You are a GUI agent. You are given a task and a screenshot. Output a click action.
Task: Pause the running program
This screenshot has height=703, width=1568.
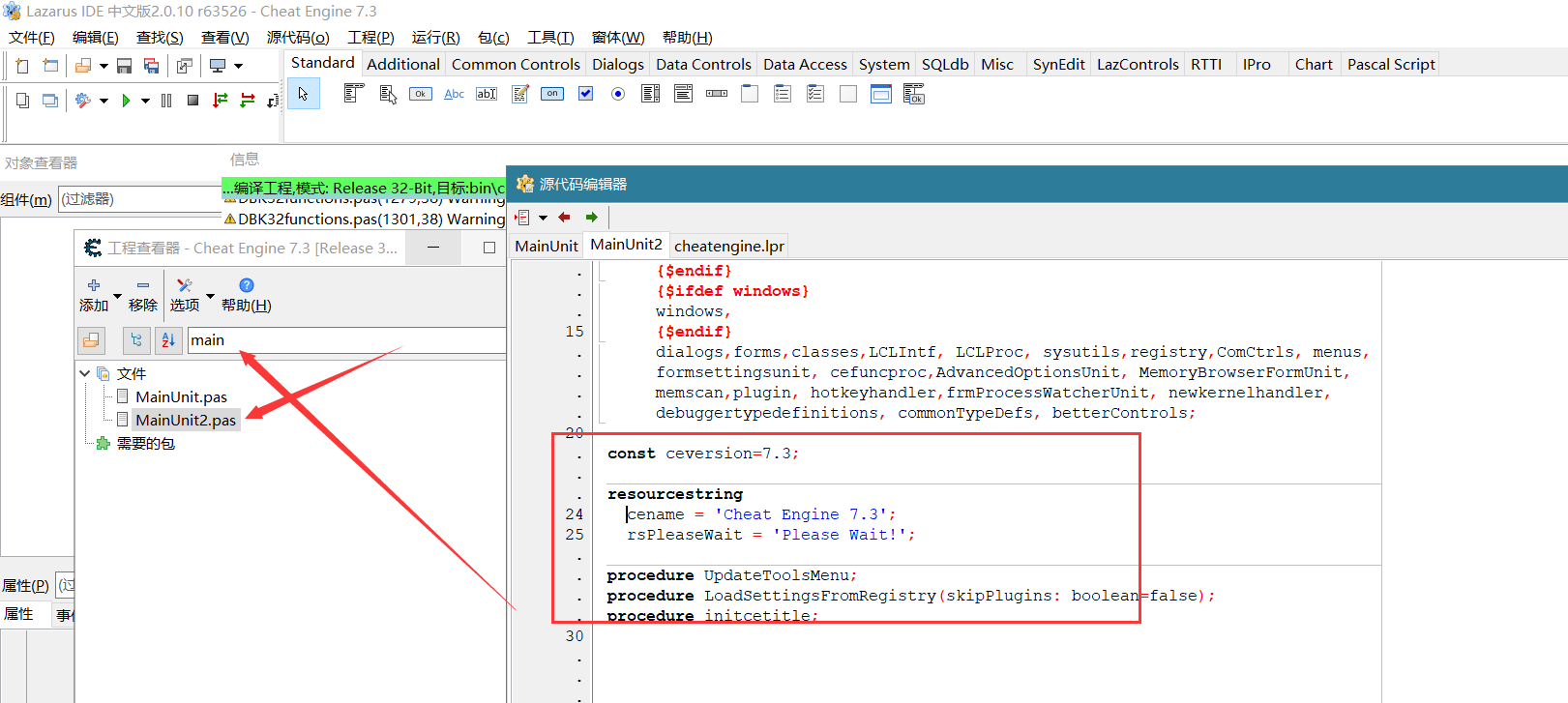tap(166, 101)
